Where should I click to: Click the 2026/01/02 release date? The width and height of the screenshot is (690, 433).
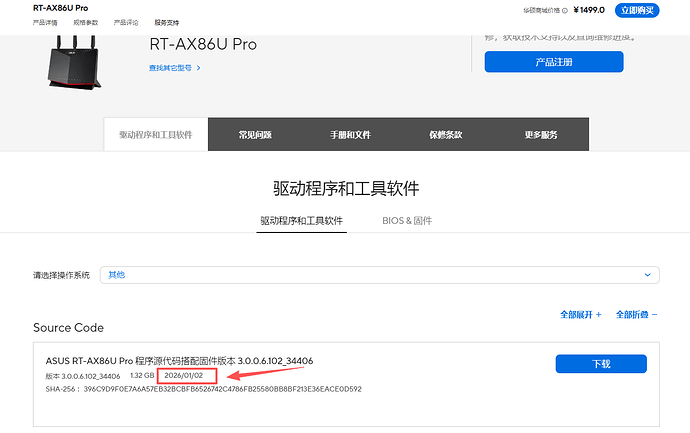[x=184, y=375]
